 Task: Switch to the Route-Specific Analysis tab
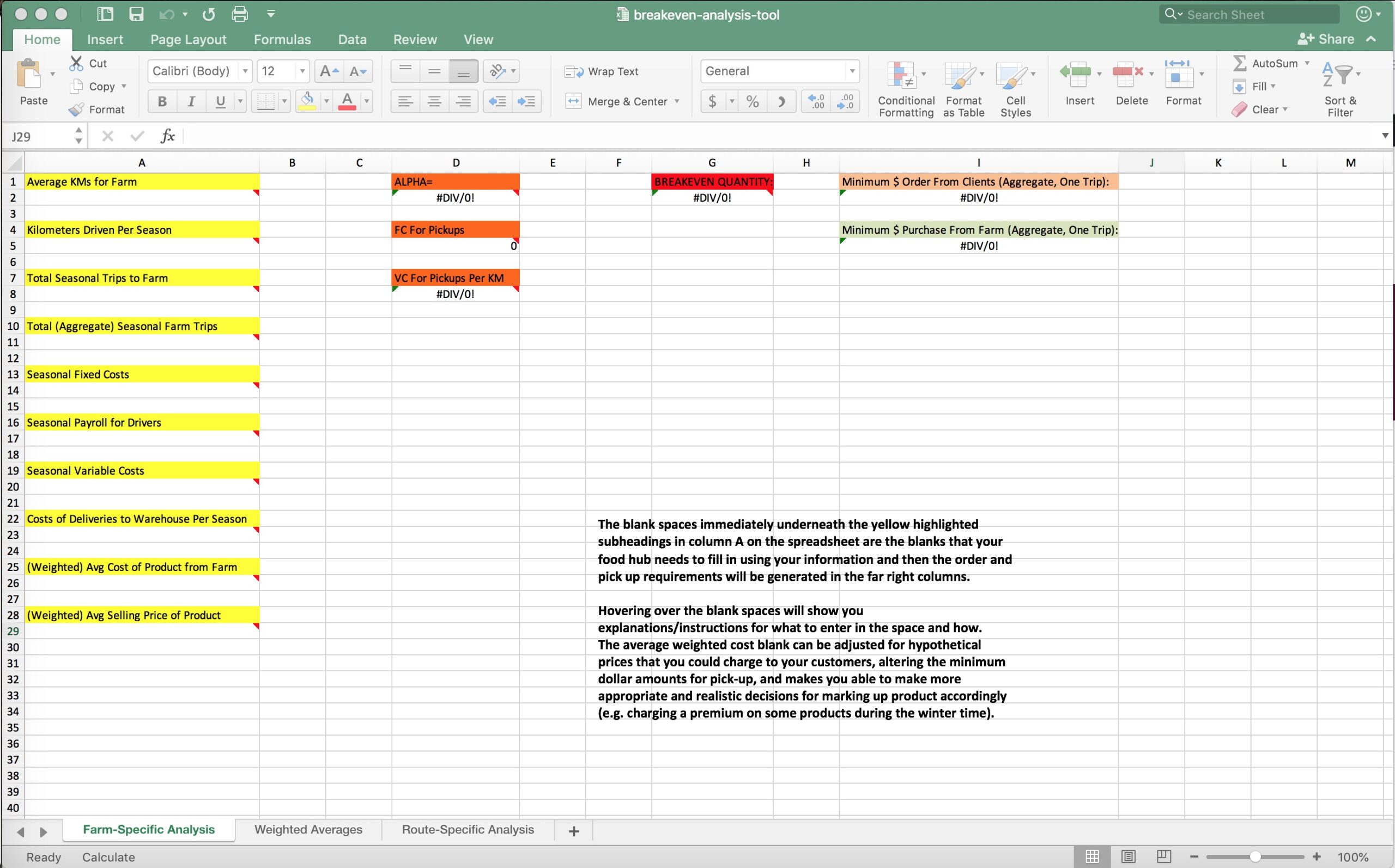pos(467,829)
